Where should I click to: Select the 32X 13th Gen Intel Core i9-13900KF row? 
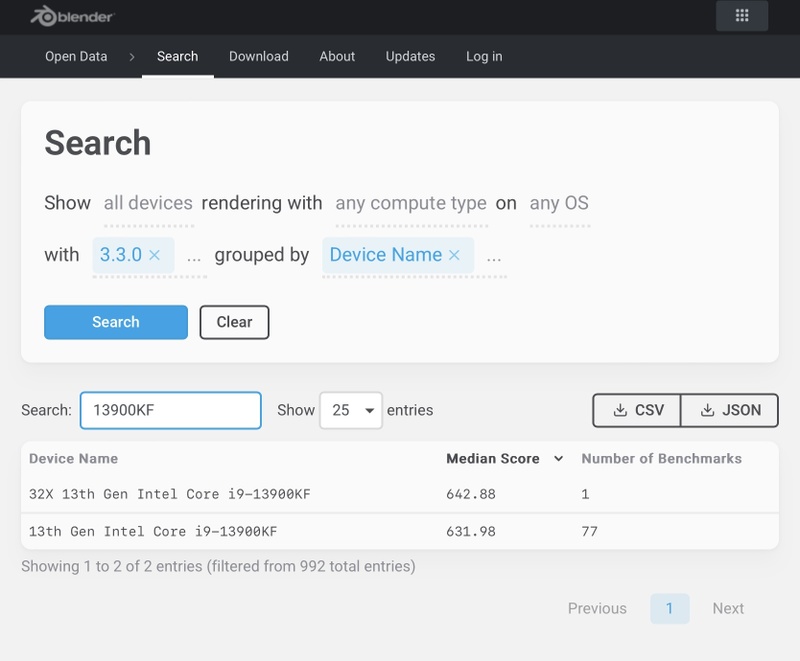click(x=399, y=494)
